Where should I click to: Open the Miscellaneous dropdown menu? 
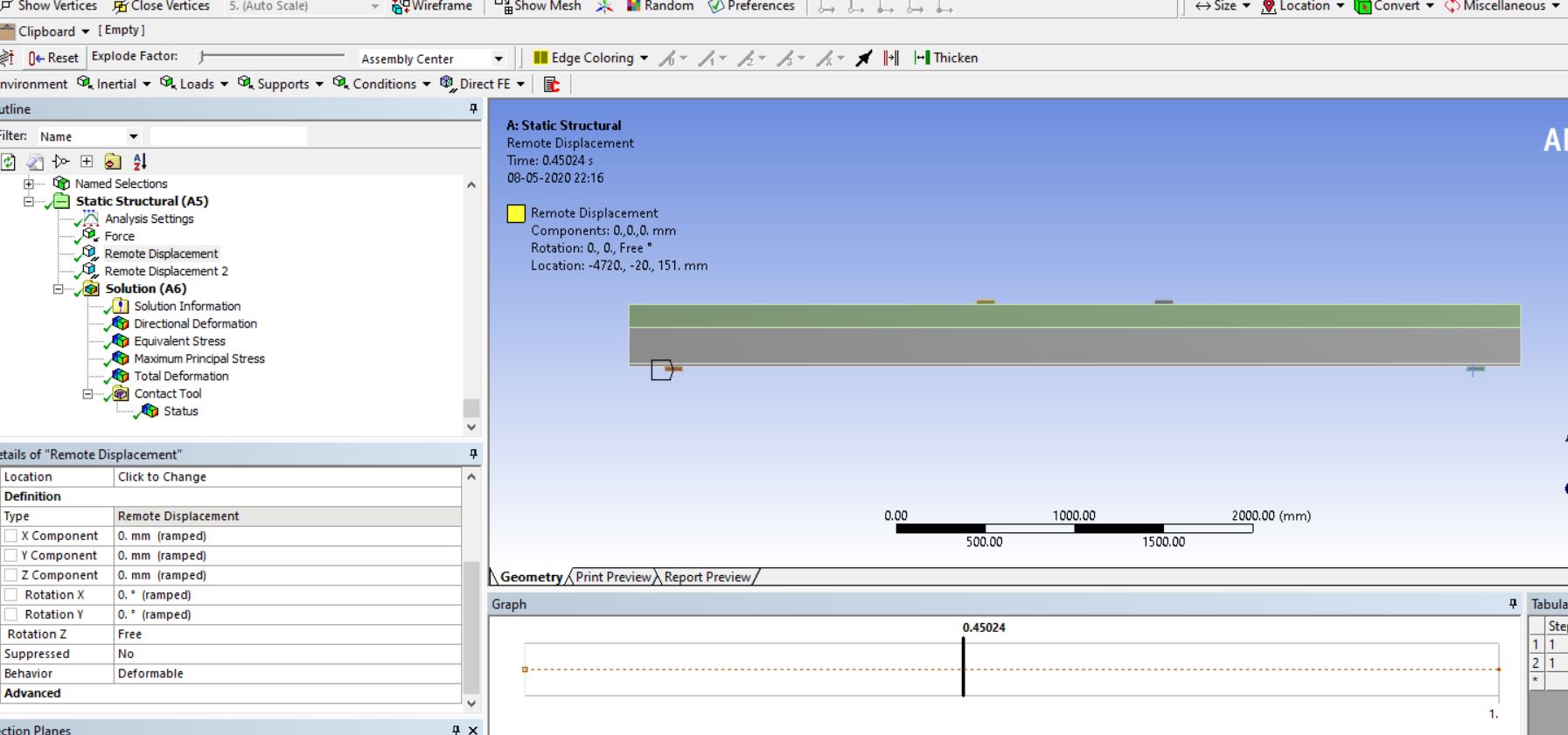pyautogui.click(x=1502, y=6)
